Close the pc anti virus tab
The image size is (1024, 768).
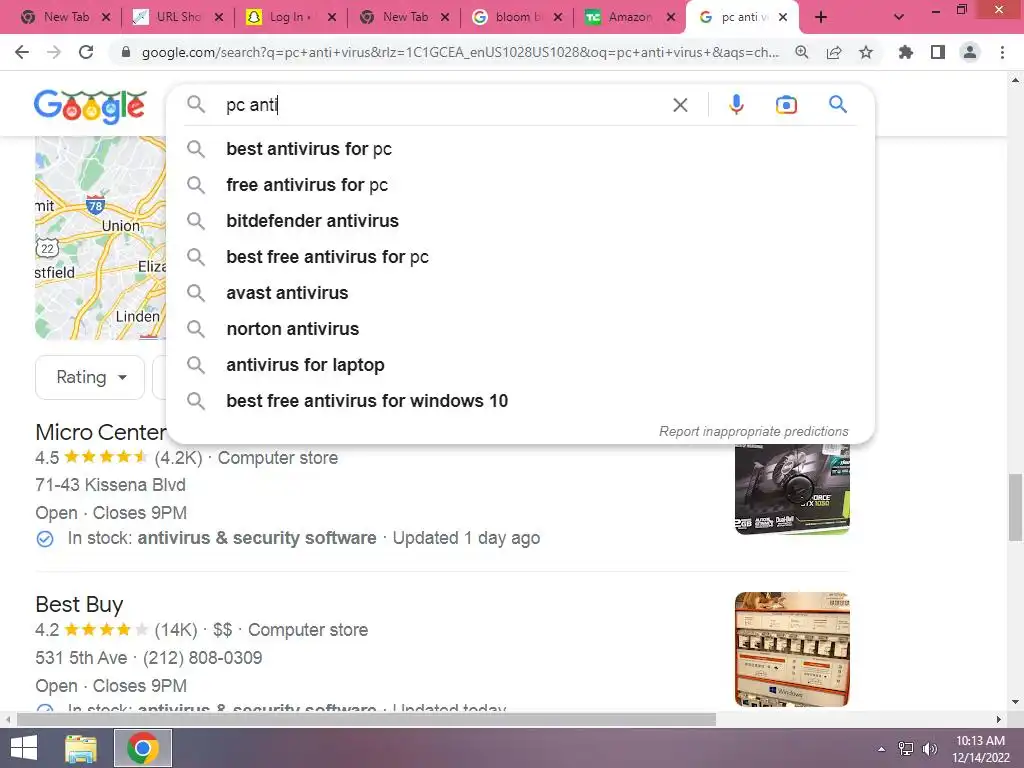click(x=782, y=18)
